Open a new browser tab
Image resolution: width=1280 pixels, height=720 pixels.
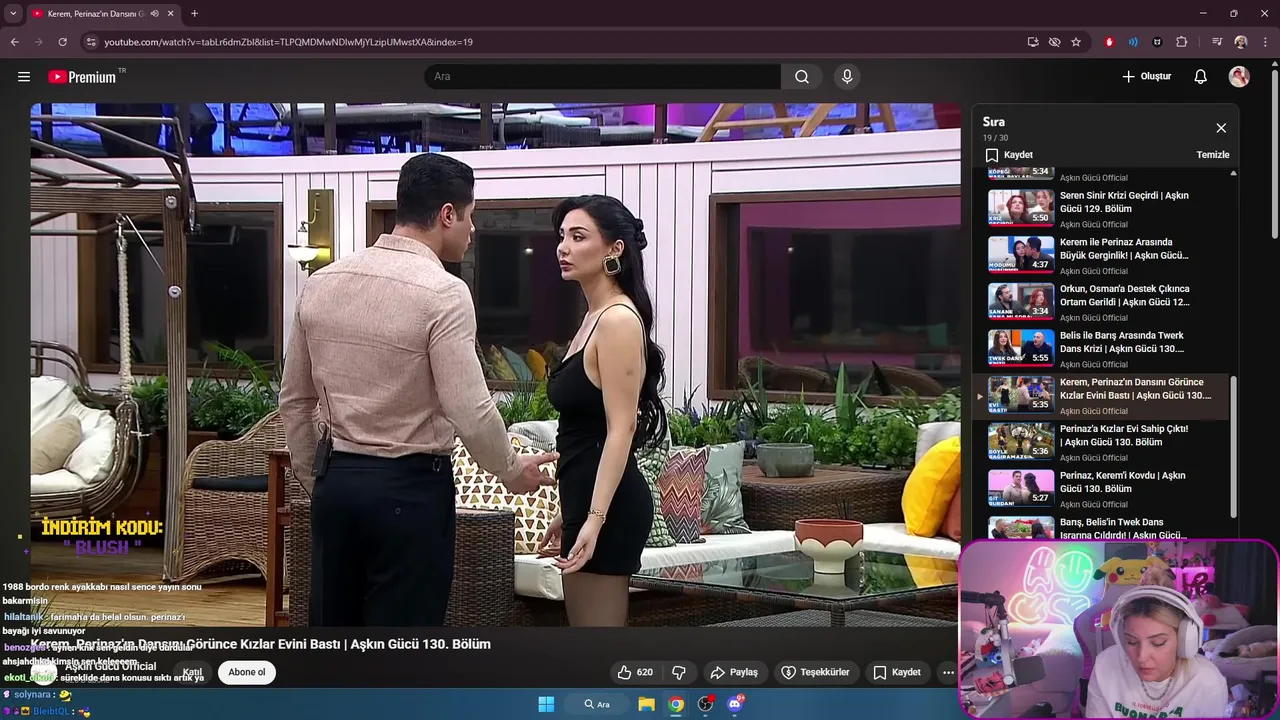click(194, 14)
